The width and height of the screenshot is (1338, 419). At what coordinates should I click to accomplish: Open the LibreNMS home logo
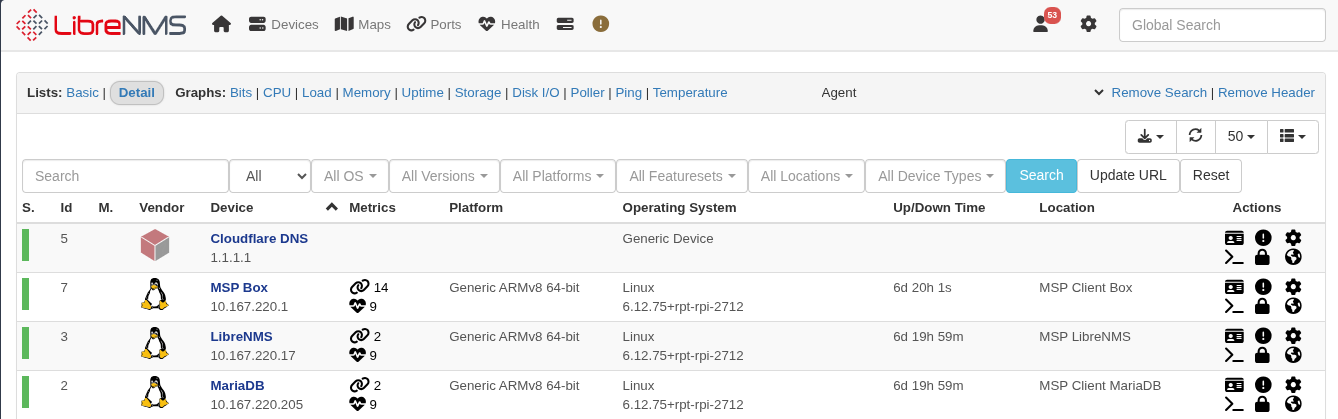[102, 24]
